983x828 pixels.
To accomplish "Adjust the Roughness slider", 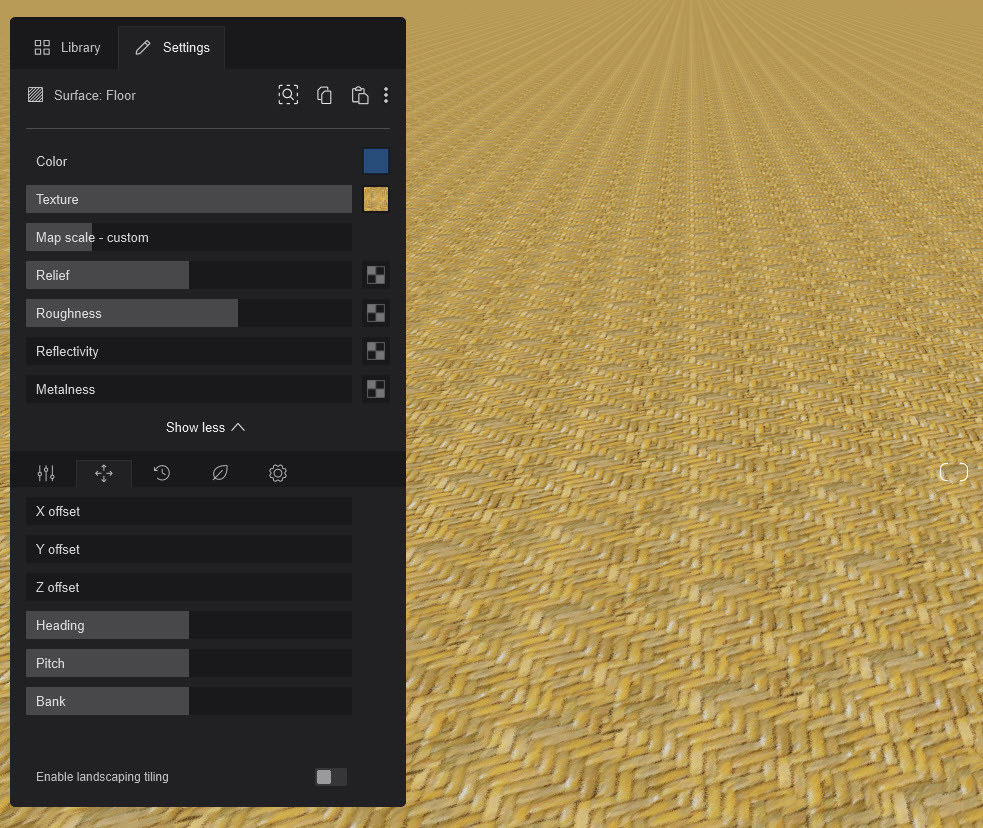I will [189, 313].
